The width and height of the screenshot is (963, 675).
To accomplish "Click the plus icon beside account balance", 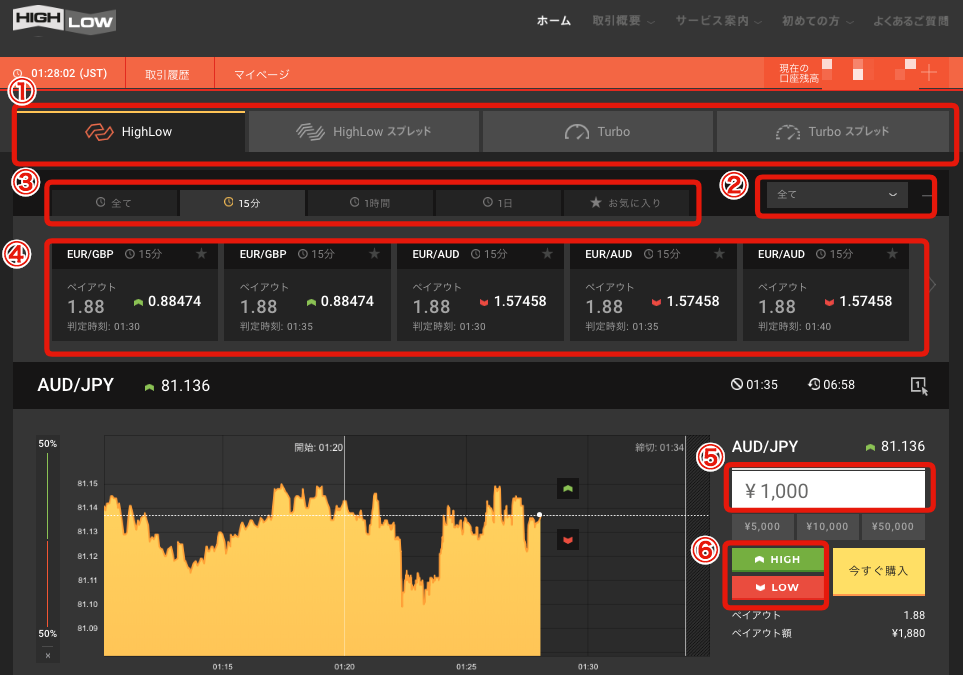I will coord(929,73).
